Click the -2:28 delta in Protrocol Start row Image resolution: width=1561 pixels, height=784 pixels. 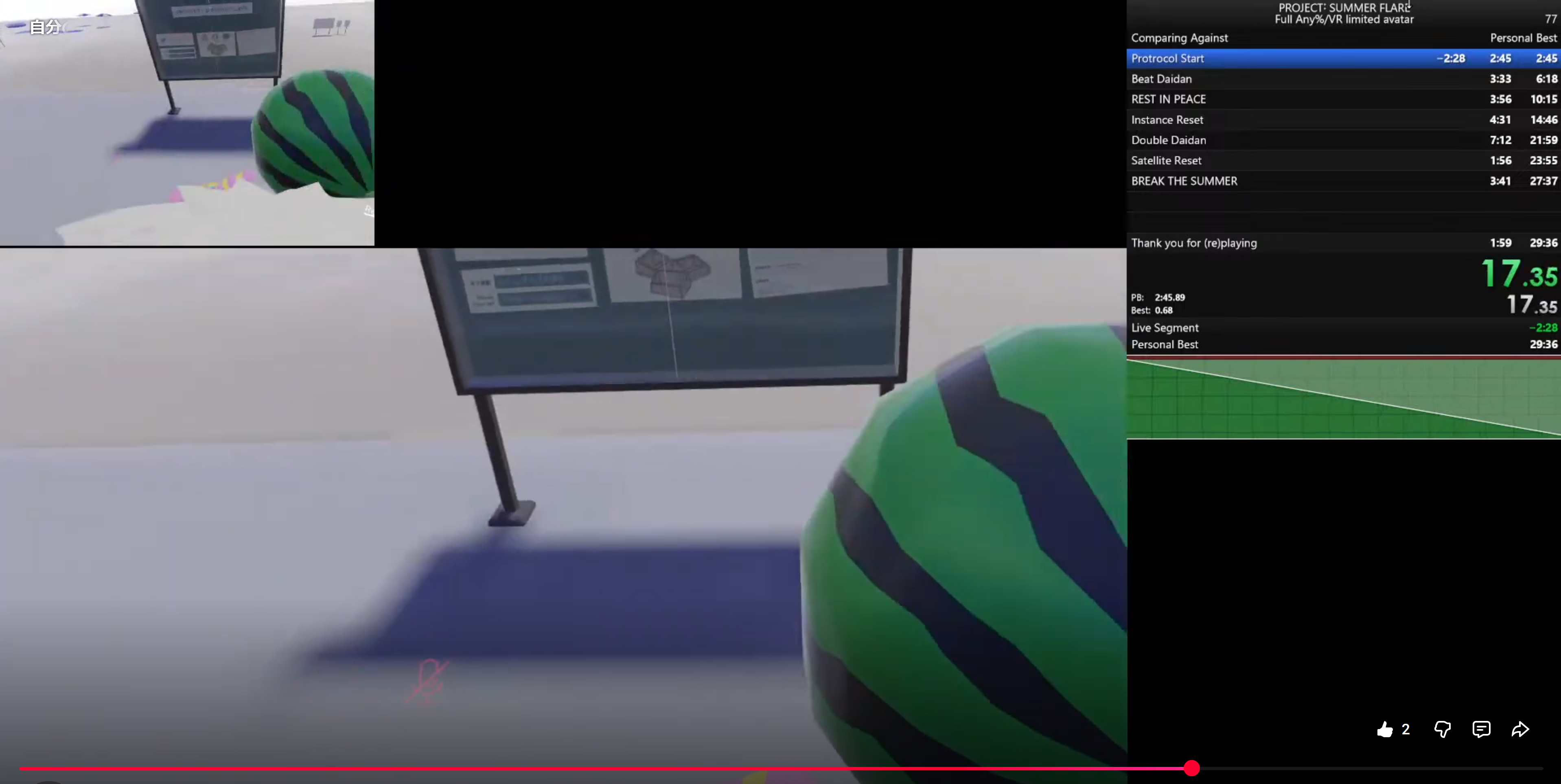click(x=1451, y=59)
